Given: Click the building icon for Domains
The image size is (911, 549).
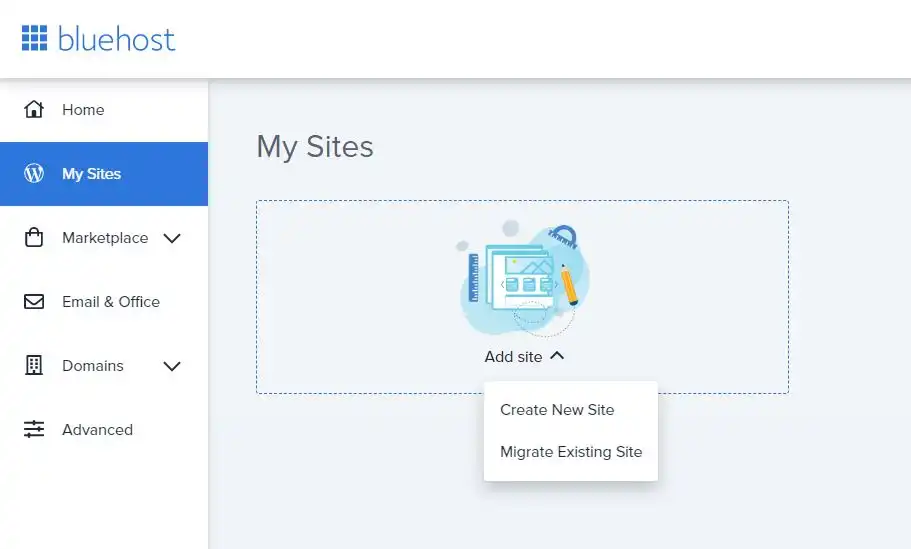Looking at the screenshot, I should coord(34,365).
